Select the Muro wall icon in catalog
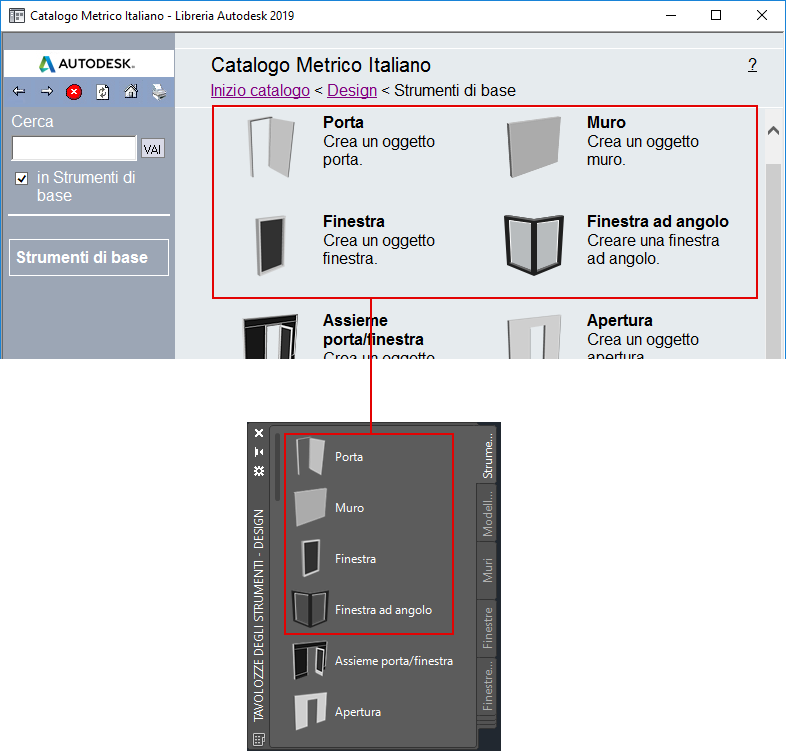This screenshot has width=786, height=751. pyautogui.click(x=534, y=147)
